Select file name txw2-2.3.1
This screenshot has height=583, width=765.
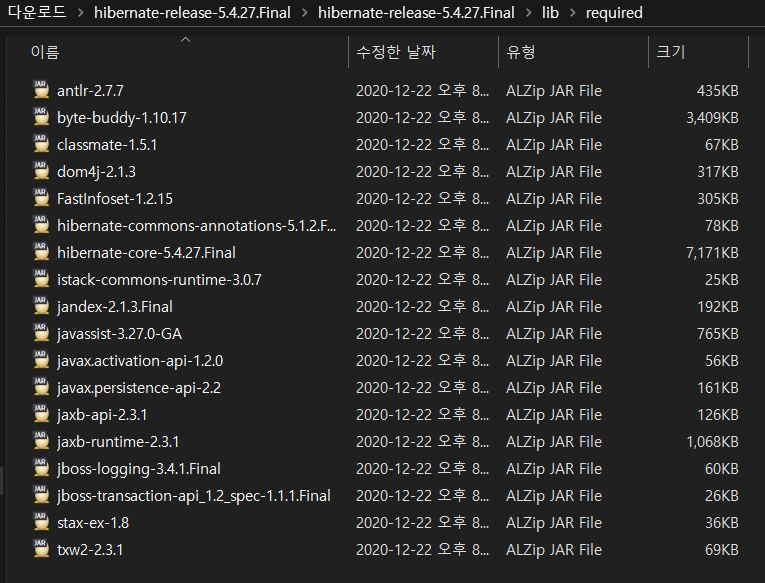90,550
